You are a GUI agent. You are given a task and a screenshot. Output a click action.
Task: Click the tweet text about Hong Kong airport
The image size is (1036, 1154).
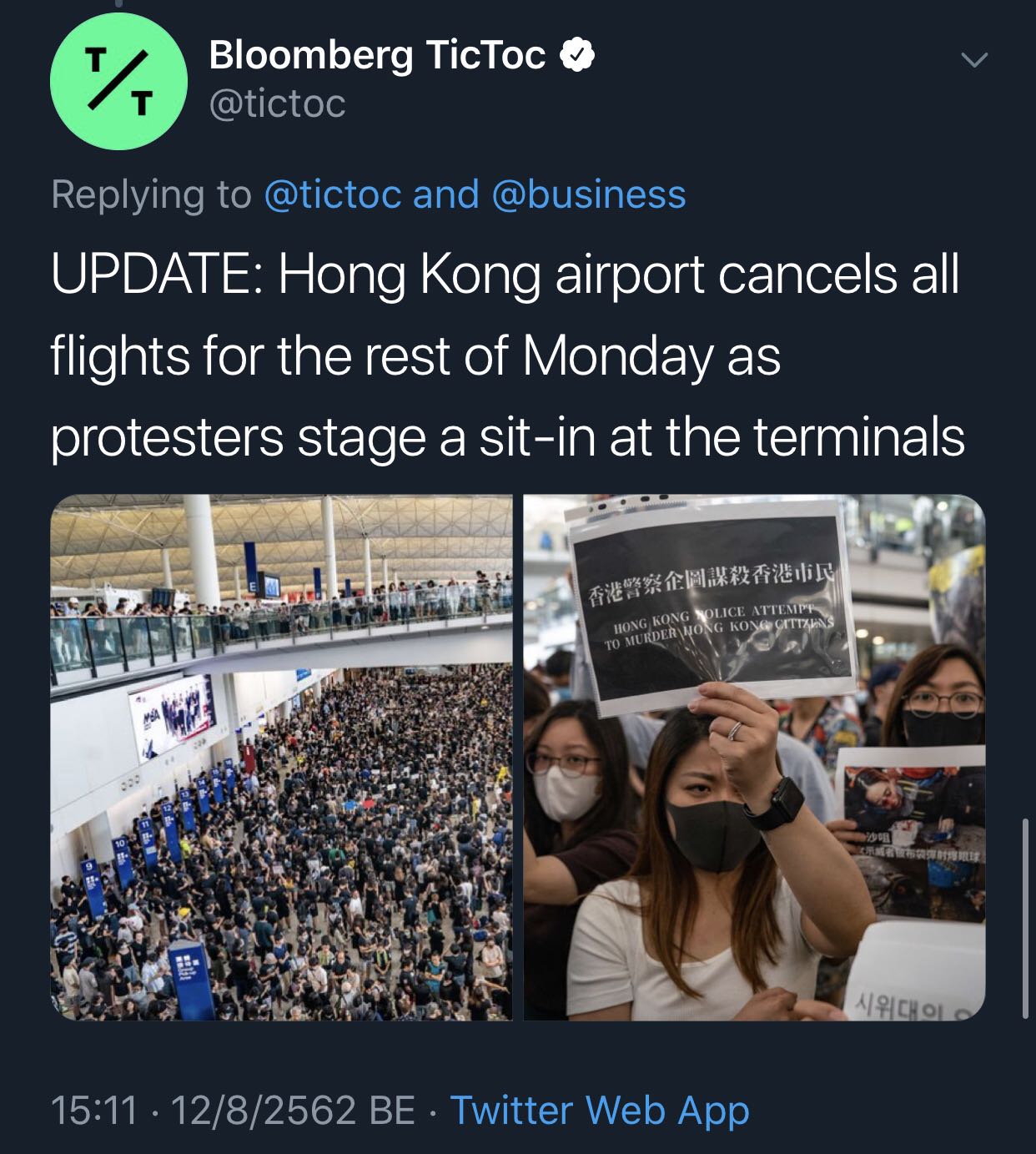[507, 356]
